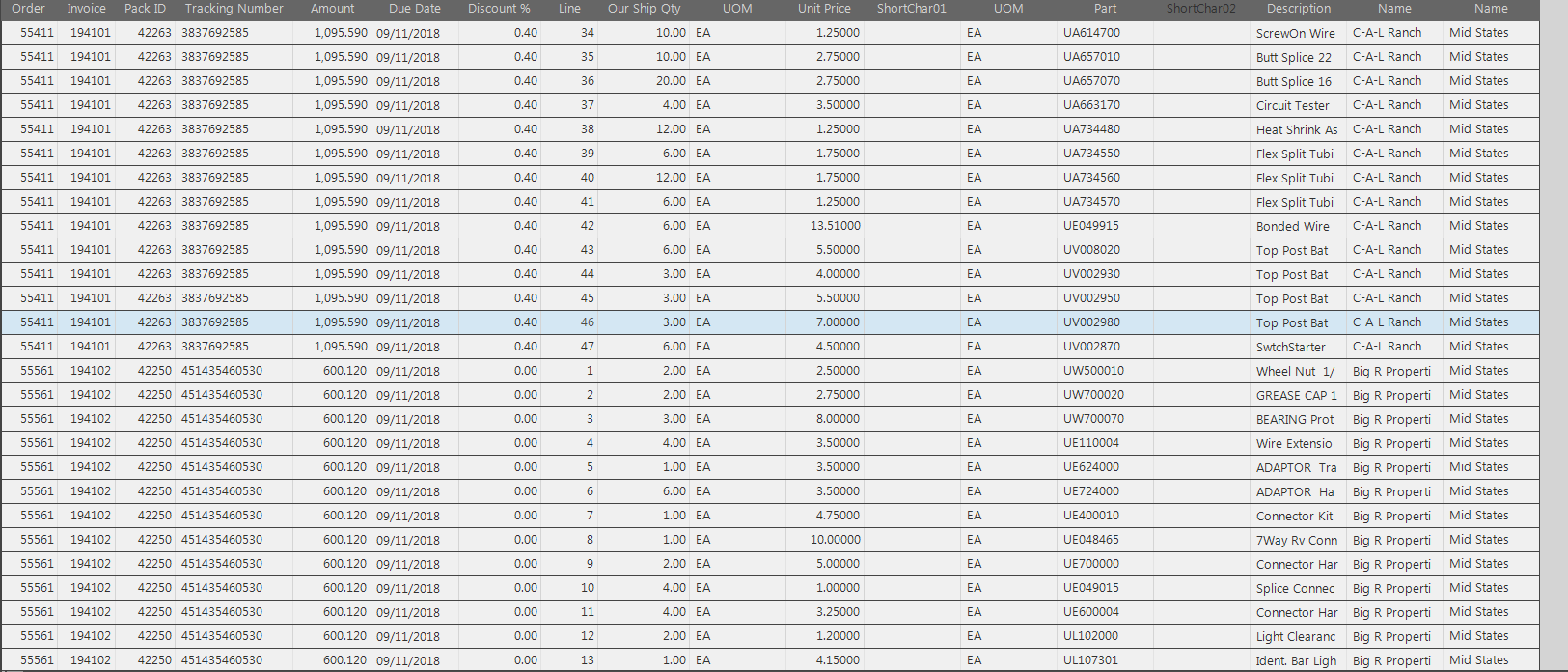Image resolution: width=1568 pixels, height=672 pixels.
Task: Select part cell UA734570
Action: point(1092,202)
